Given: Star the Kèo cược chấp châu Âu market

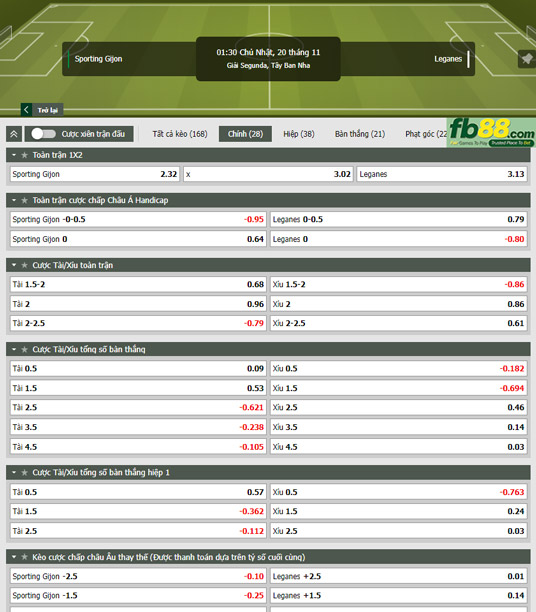Looking at the screenshot, I should pyautogui.click(x=25, y=557).
